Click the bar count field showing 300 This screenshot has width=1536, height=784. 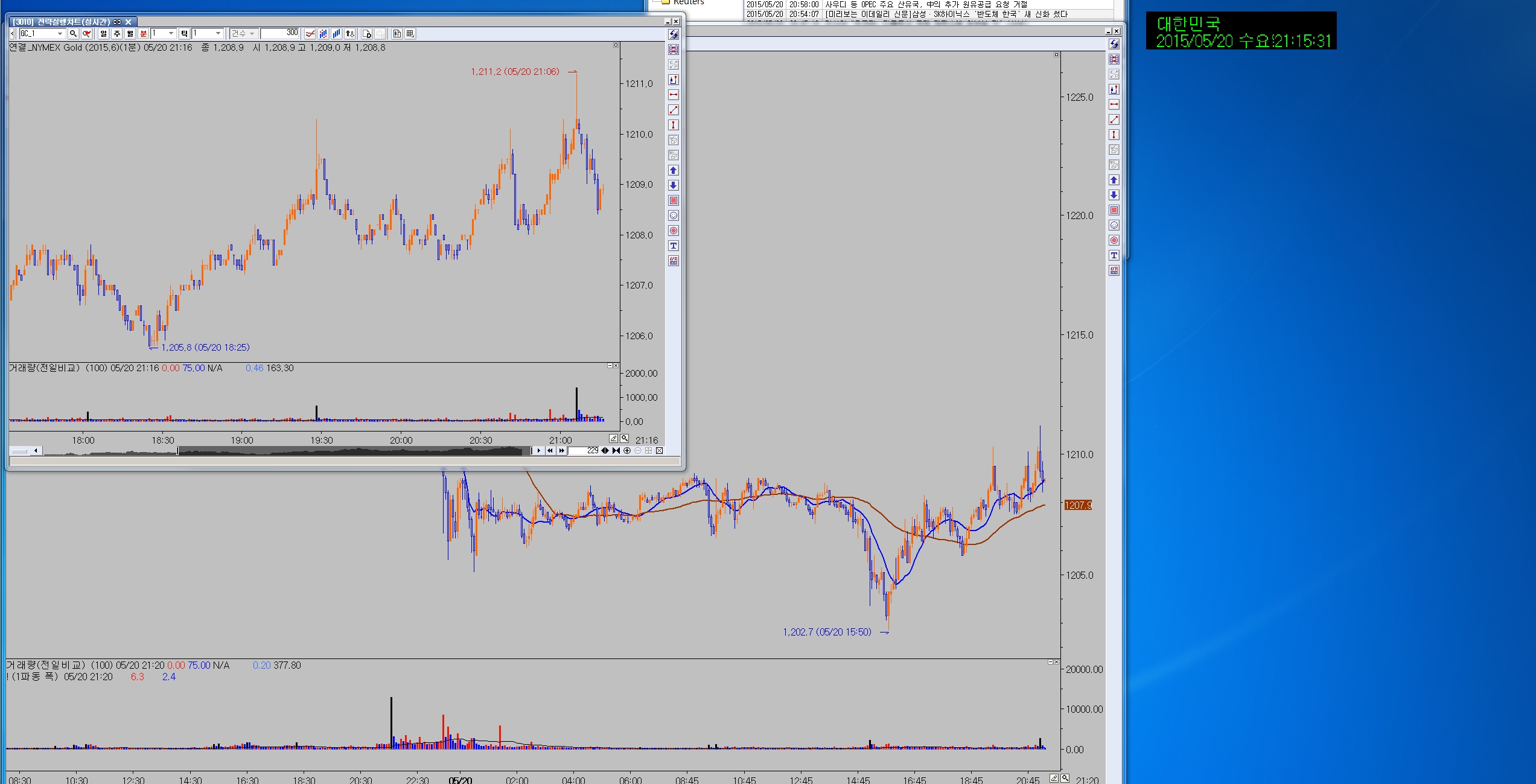click(280, 33)
